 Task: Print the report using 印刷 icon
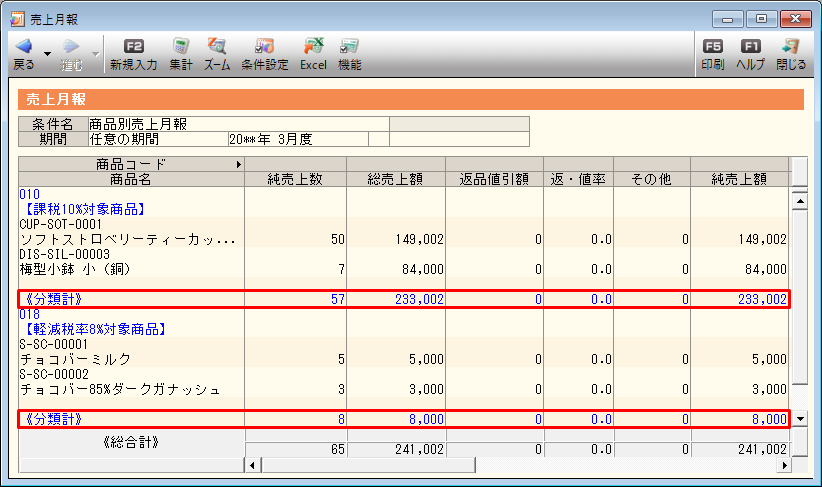pyautogui.click(x=712, y=47)
